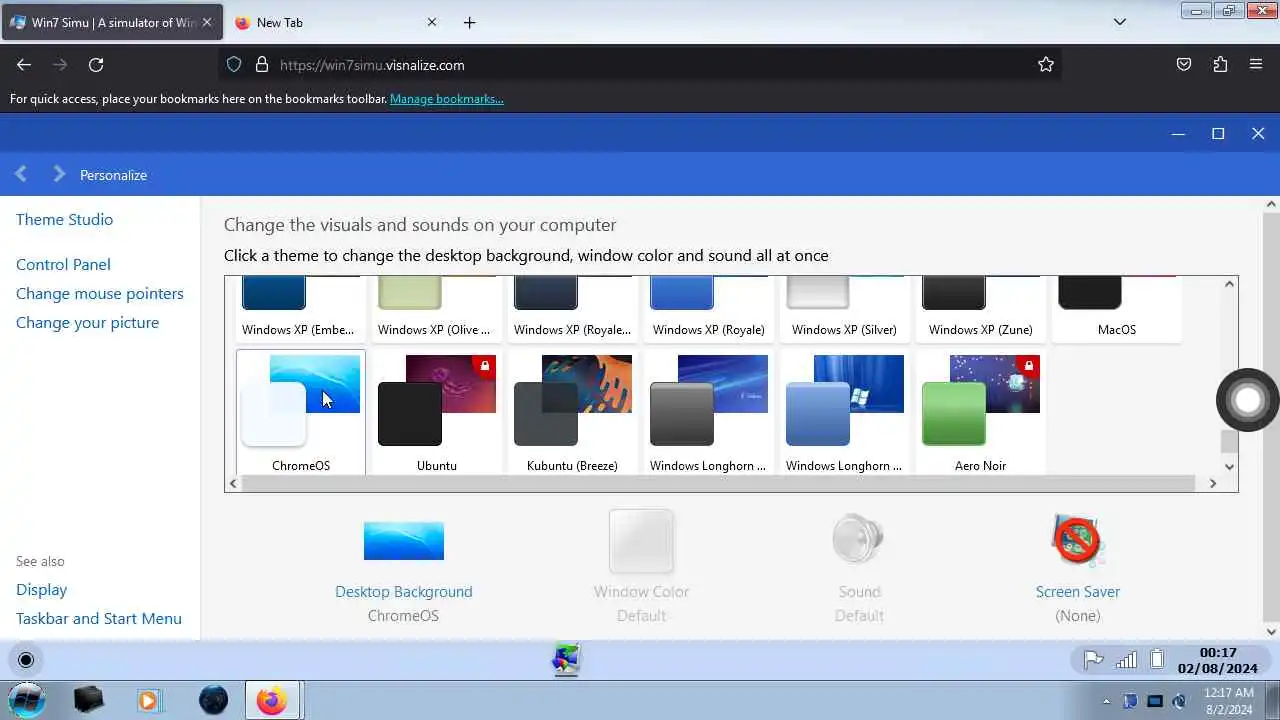Click tracking protection shield icon
This screenshot has height=720, width=1280.
[x=234, y=64]
